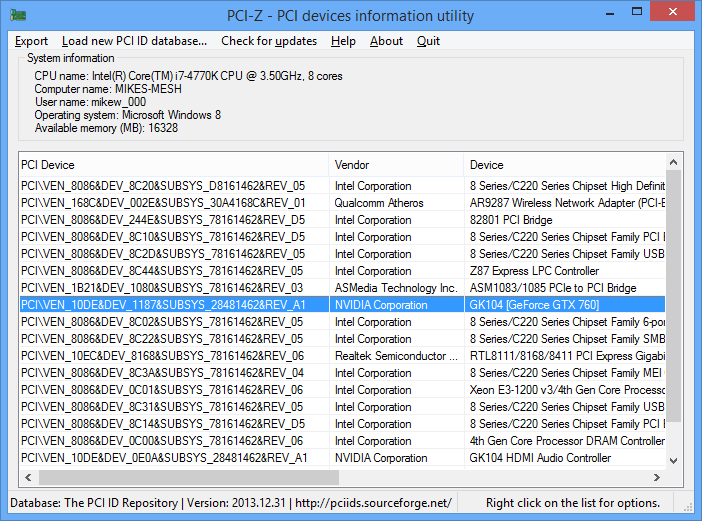The width and height of the screenshot is (702, 521).
Task: Minimize the PCI-Z window
Action: click(610, 13)
